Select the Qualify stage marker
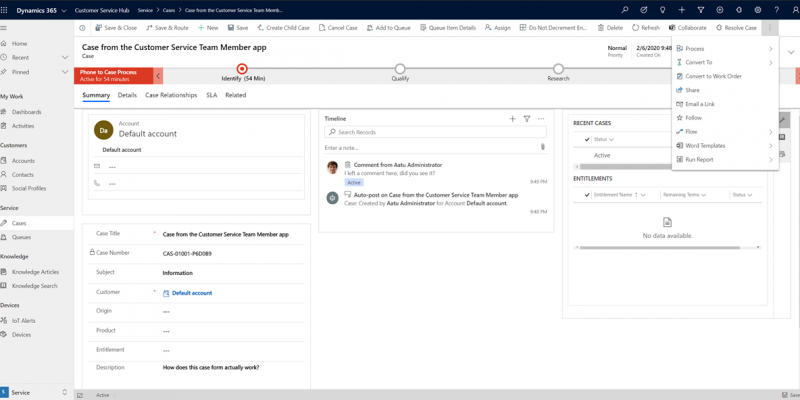800x400 pixels. [x=400, y=69]
